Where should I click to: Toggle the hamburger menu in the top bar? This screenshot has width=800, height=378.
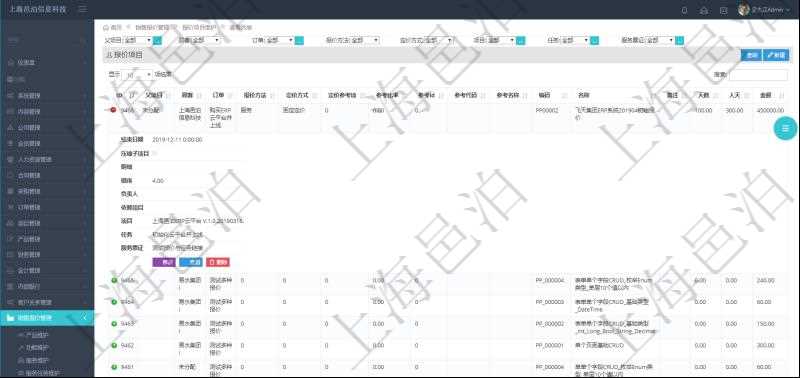(x=83, y=9)
